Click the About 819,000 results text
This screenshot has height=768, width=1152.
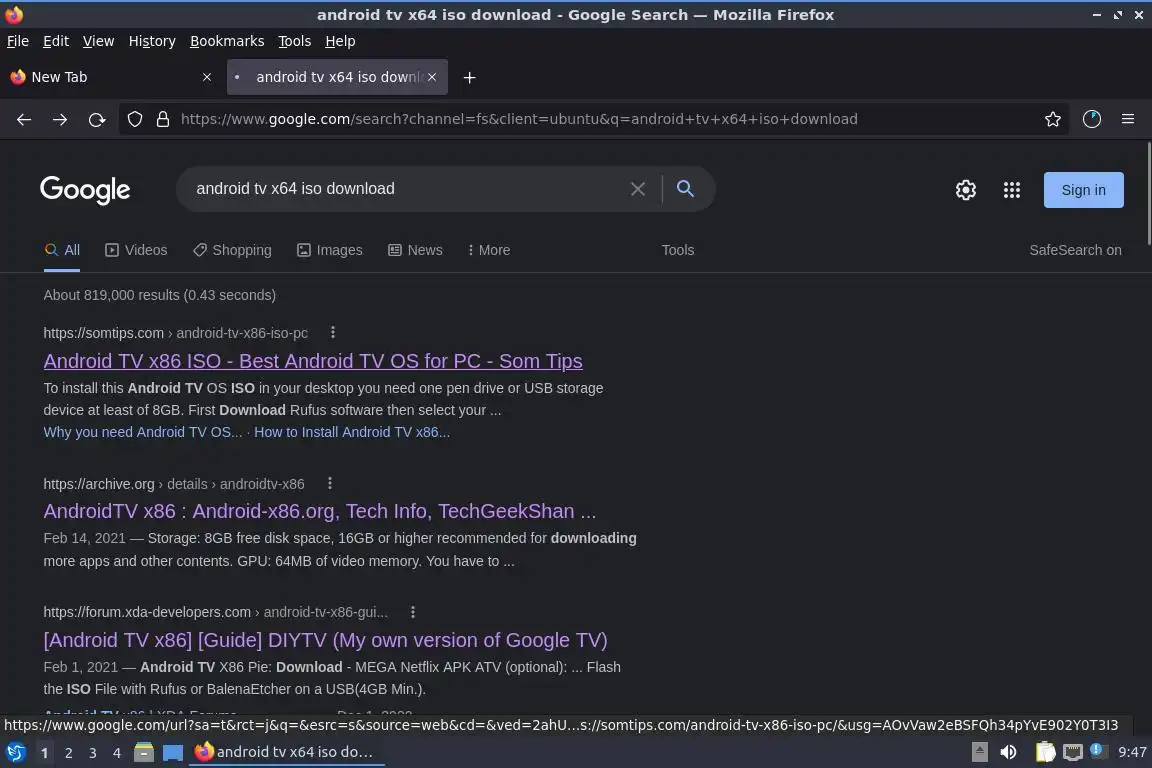point(159,295)
